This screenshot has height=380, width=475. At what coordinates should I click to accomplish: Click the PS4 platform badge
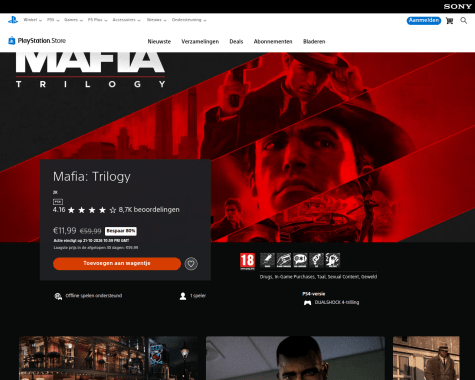coord(58,202)
